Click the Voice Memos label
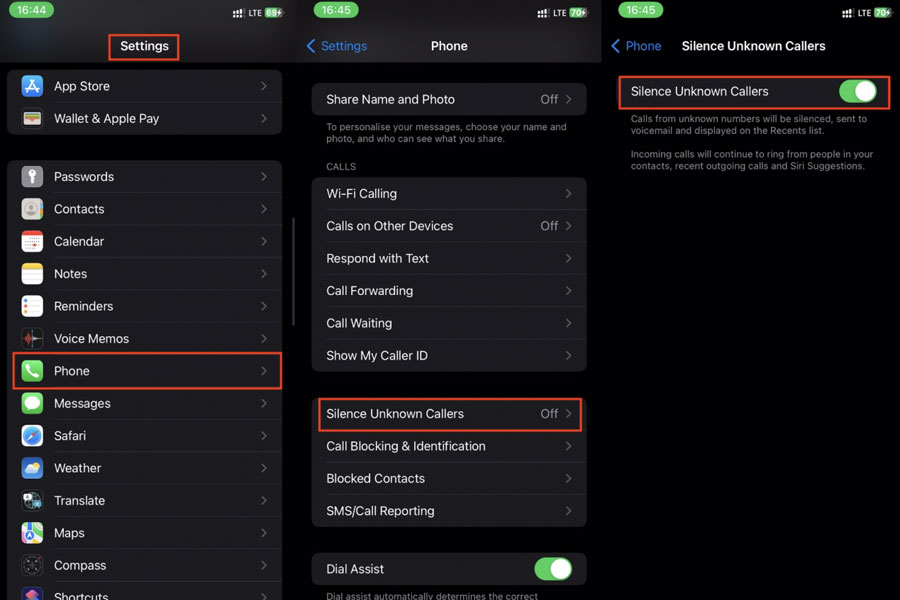The height and width of the screenshot is (600, 900). click(x=91, y=339)
